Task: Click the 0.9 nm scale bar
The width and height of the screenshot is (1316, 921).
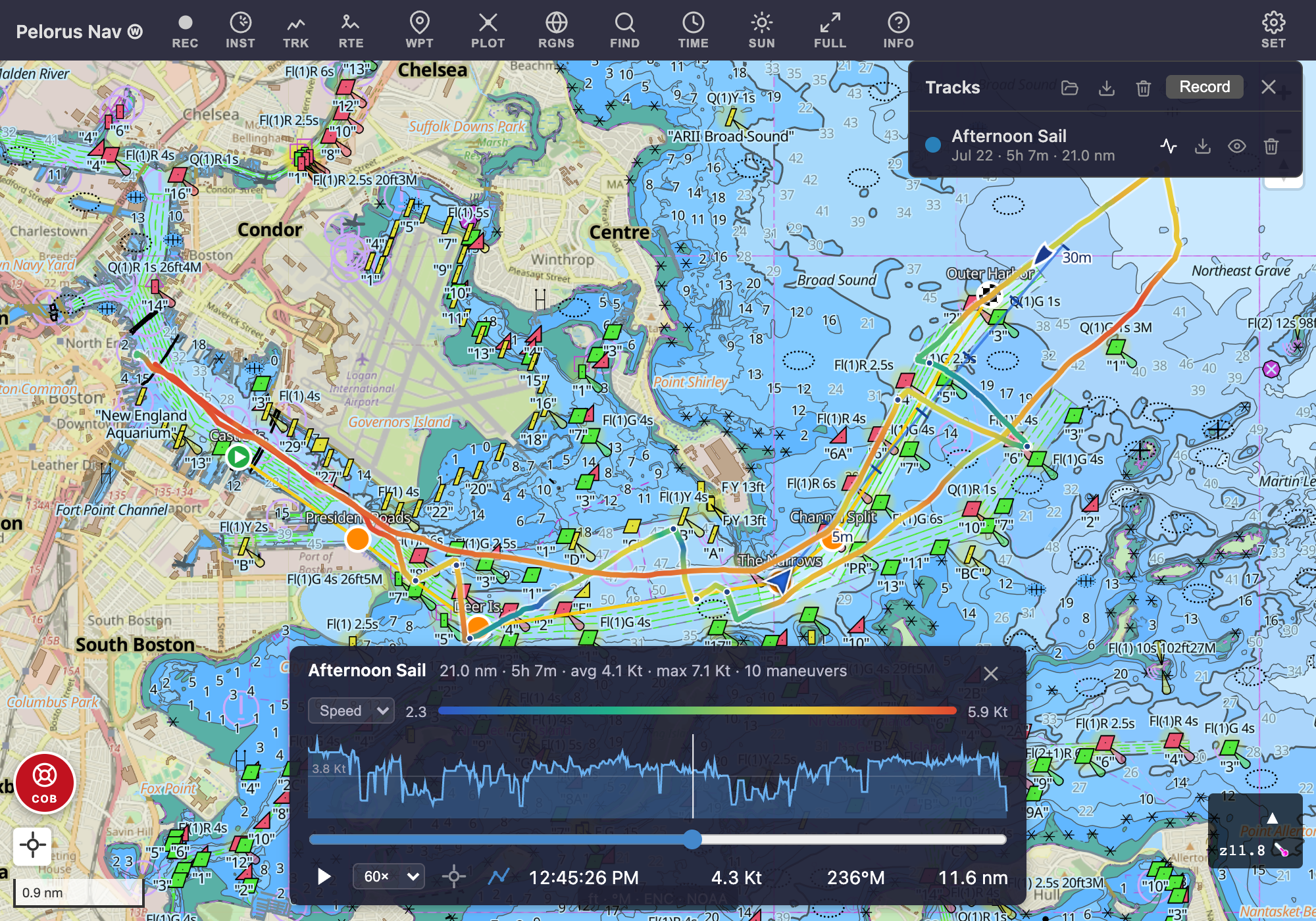Action: click(x=78, y=892)
